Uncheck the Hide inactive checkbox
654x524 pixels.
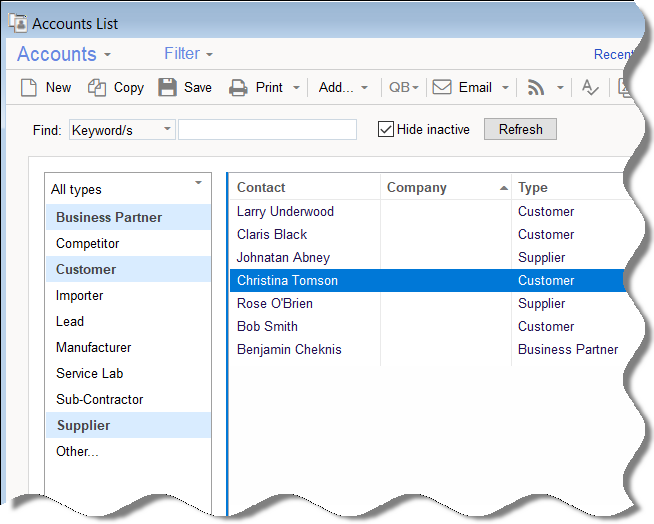385,129
